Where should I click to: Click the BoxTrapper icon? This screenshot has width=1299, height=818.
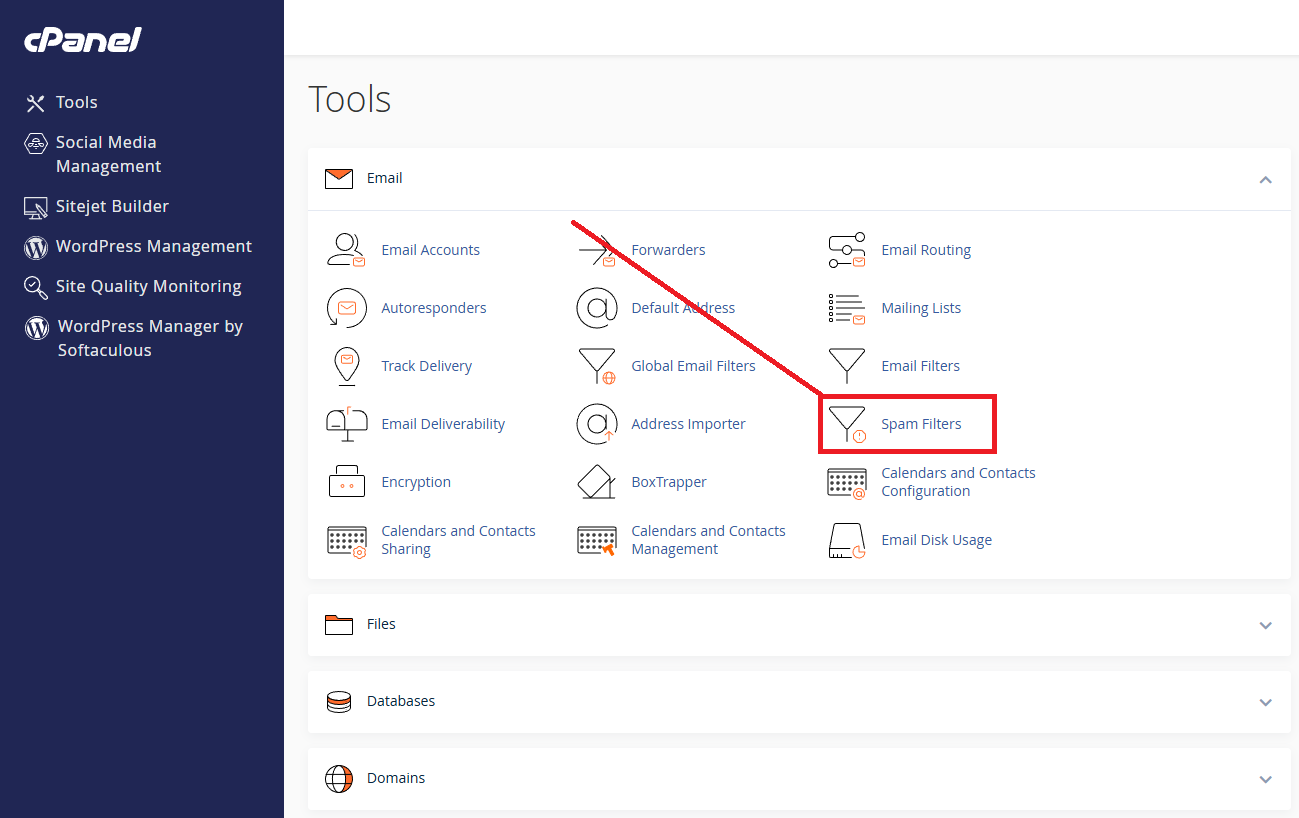coord(597,482)
